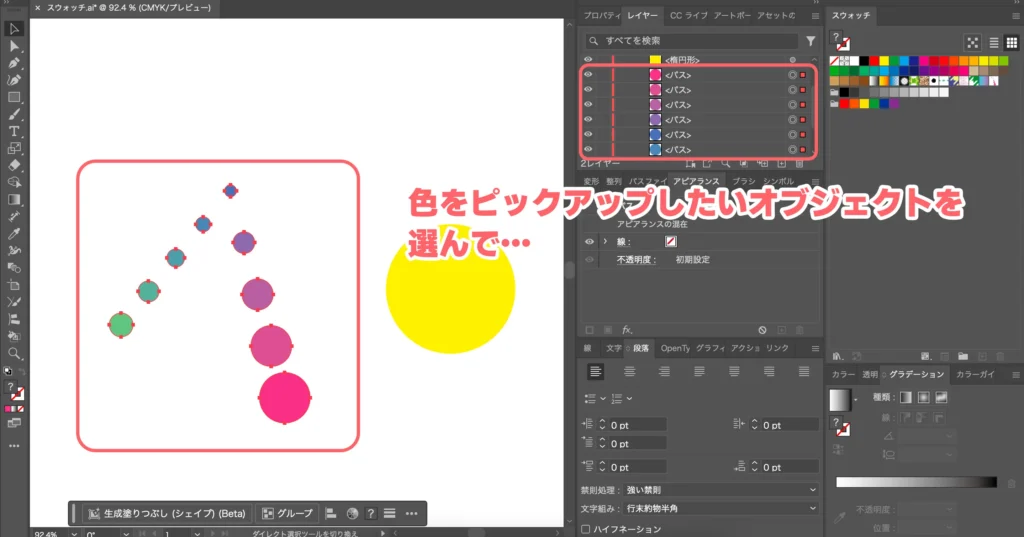Screen dimensions: 1024x537
Task: Toggle fill/stroke box in Swatches panel
Action: pyautogui.click(x=841, y=41)
